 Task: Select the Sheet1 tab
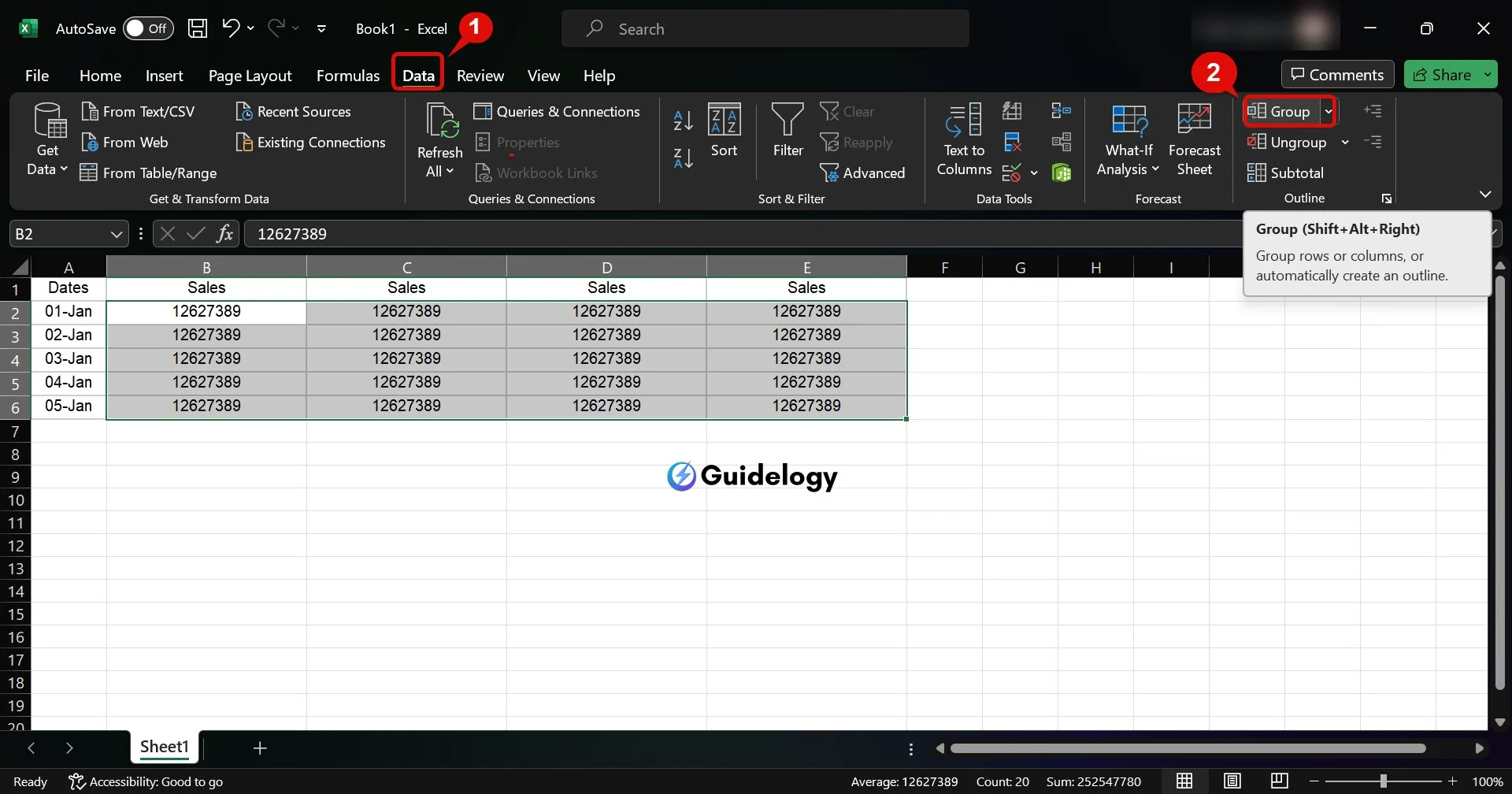165,747
